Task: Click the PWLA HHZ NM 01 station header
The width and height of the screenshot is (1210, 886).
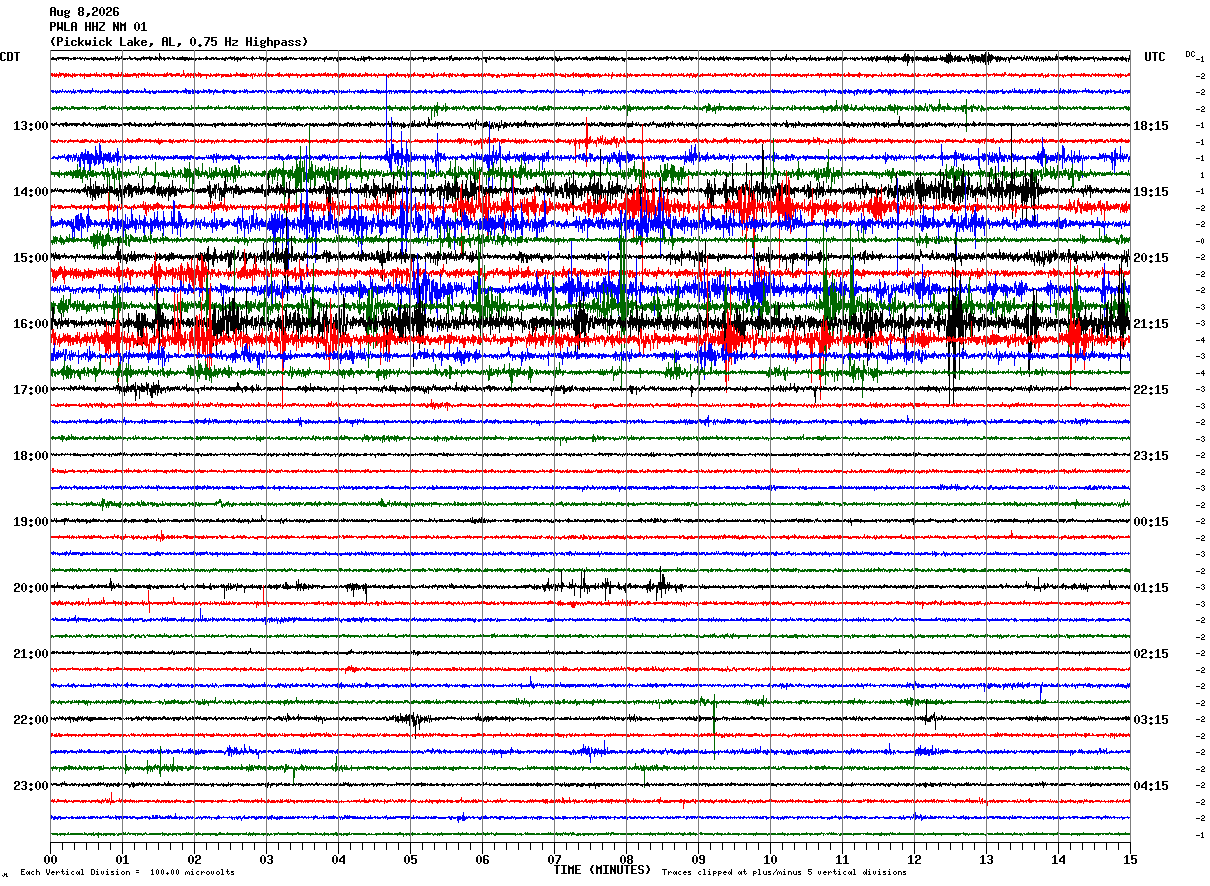Action: point(98,27)
